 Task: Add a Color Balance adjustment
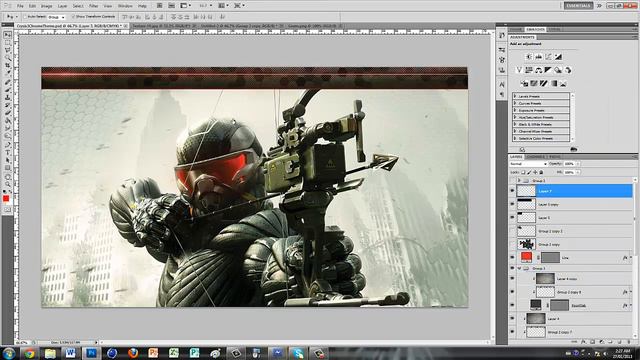539,70
